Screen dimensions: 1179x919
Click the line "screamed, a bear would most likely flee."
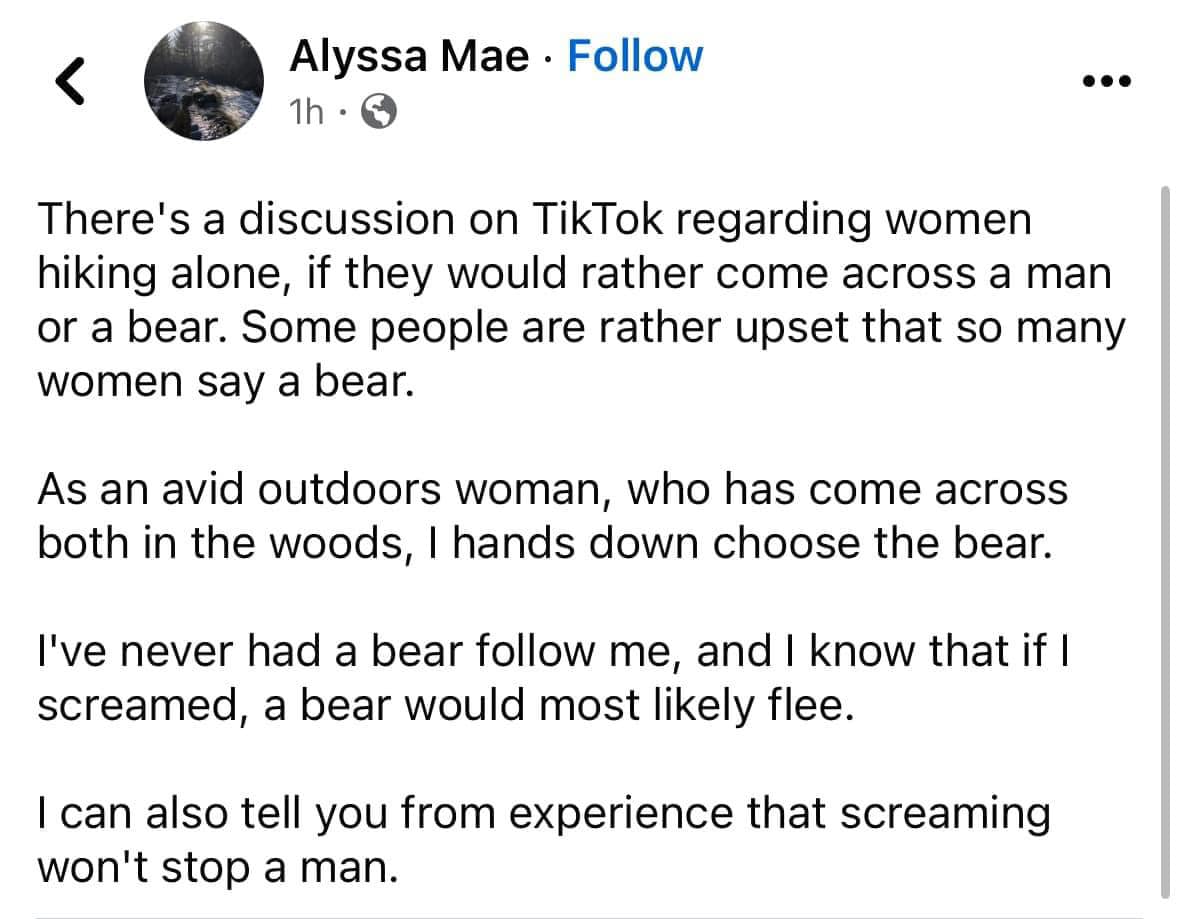[x=446, y=705]
